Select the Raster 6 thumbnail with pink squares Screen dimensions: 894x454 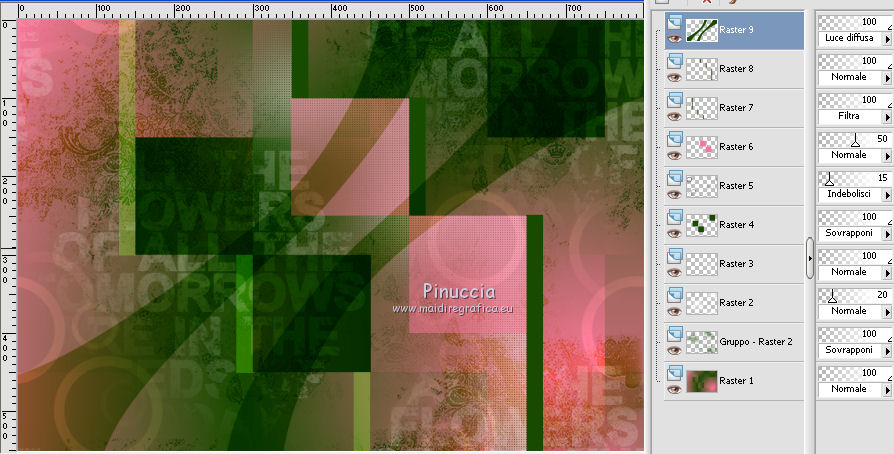701,147
